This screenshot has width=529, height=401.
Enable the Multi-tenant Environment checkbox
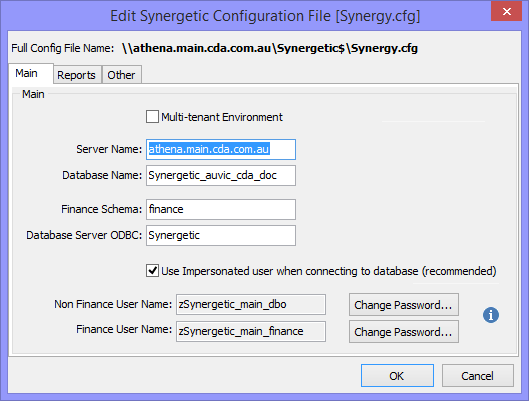pos(152,117)
